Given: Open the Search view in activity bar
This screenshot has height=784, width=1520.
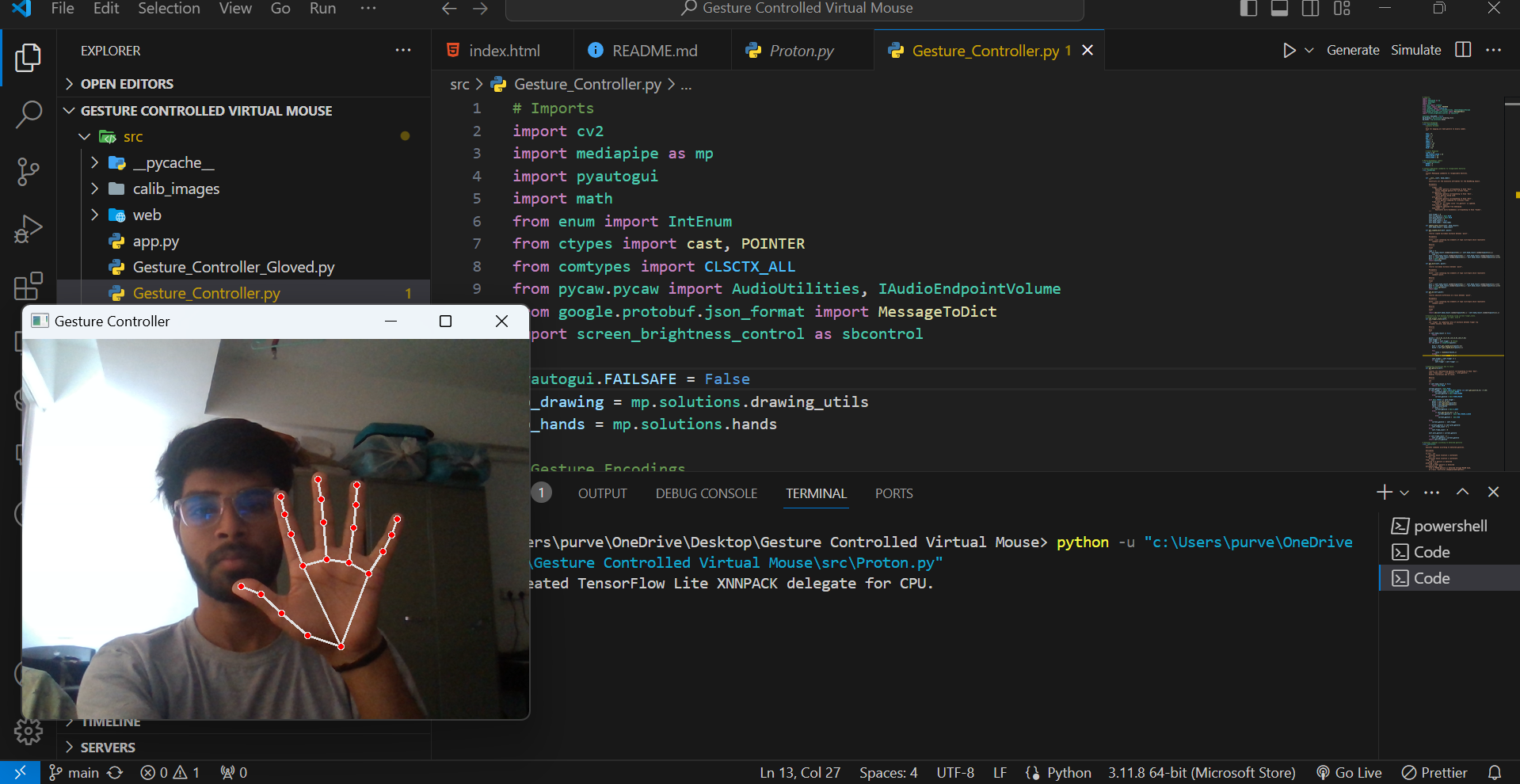Looking at the screenshot, I should coord(29,114).
